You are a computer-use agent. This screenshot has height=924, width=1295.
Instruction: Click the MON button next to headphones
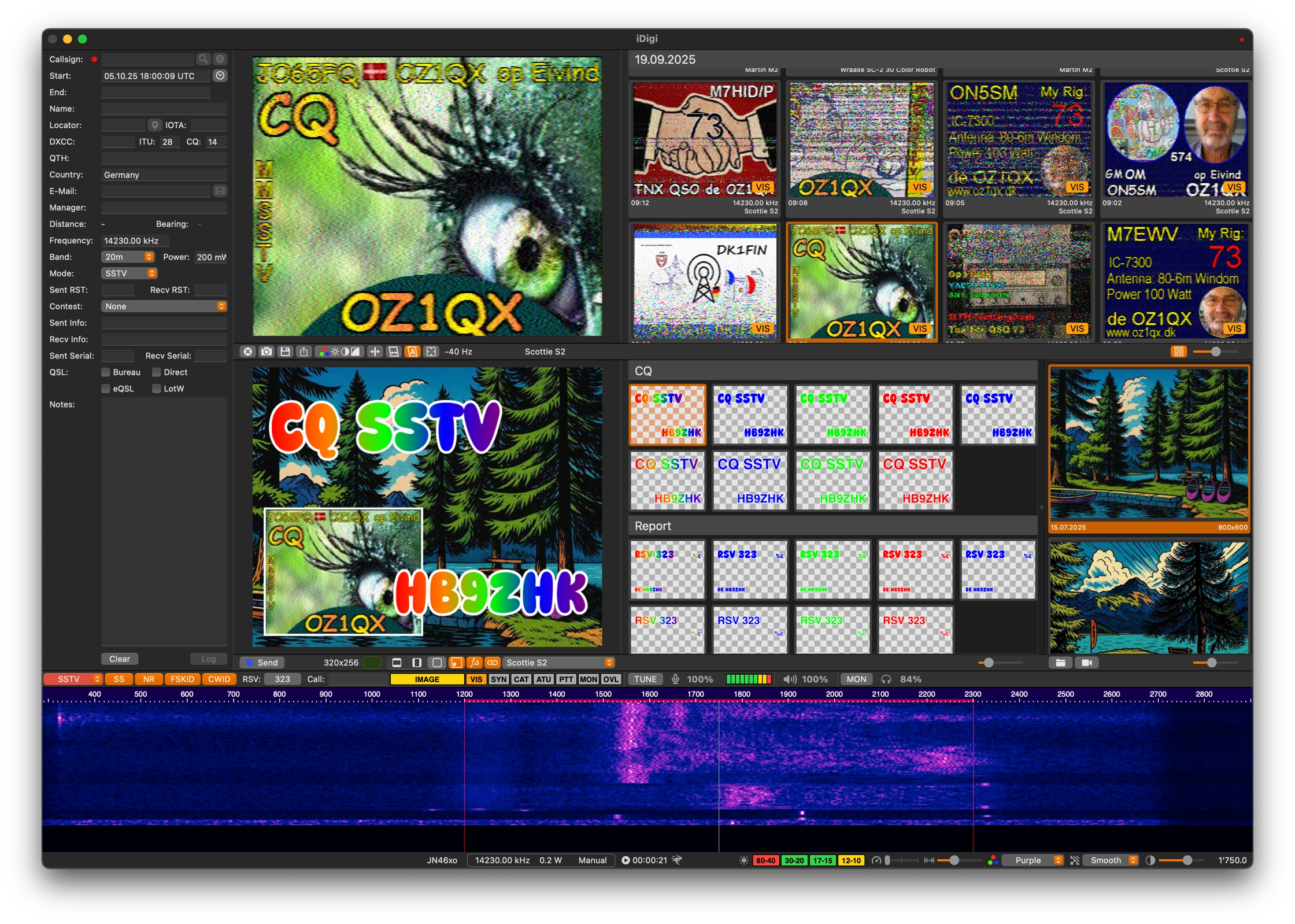coord(856,679)
